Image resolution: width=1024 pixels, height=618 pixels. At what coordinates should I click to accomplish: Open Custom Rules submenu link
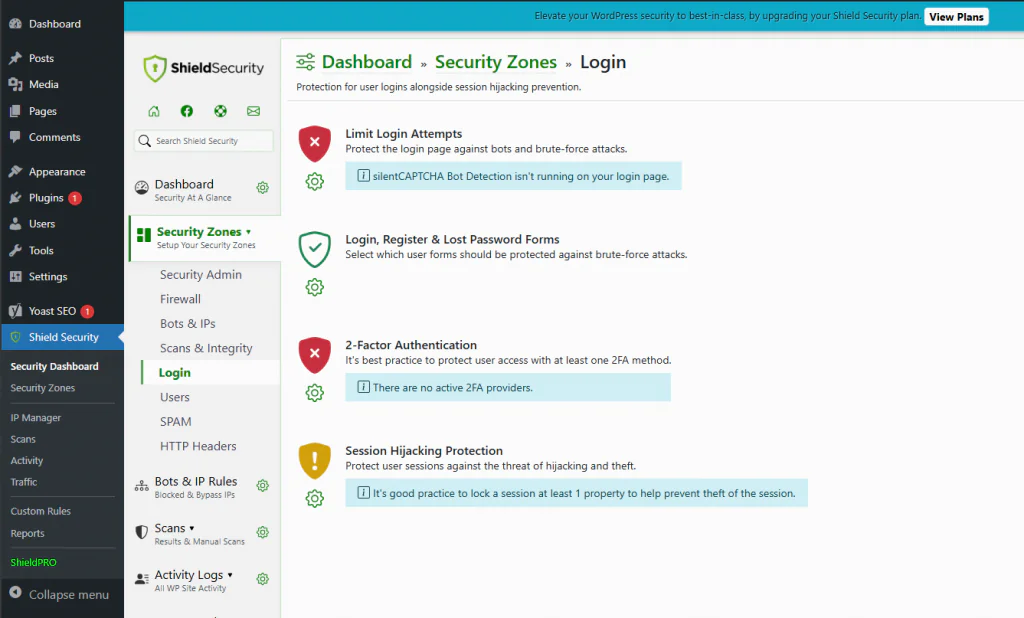40,512
